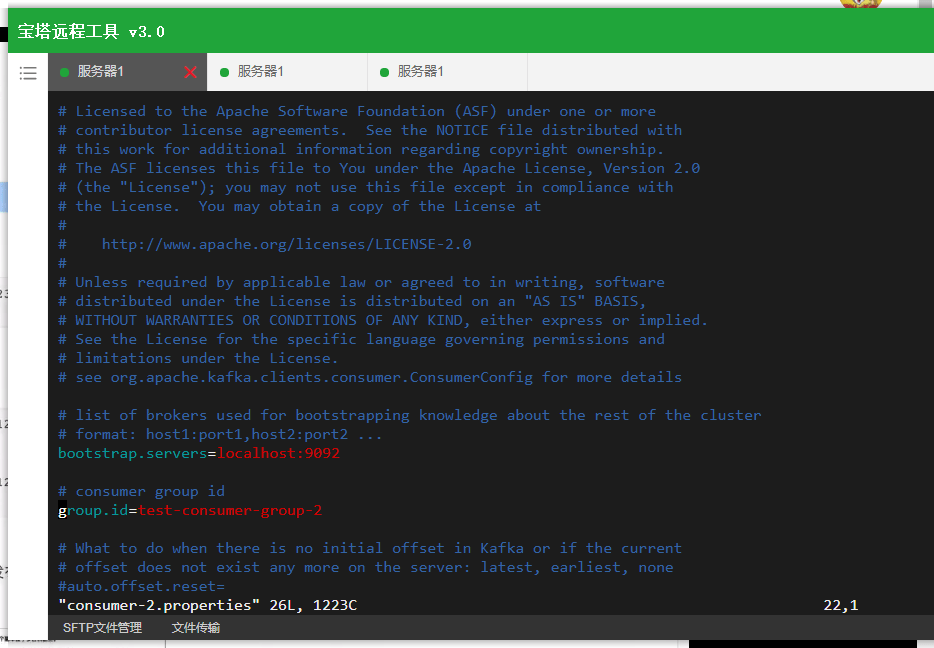Click the 宝塔远程工具 v3.0 title bar
Screen dimensions: 934x648
(92, 31)
